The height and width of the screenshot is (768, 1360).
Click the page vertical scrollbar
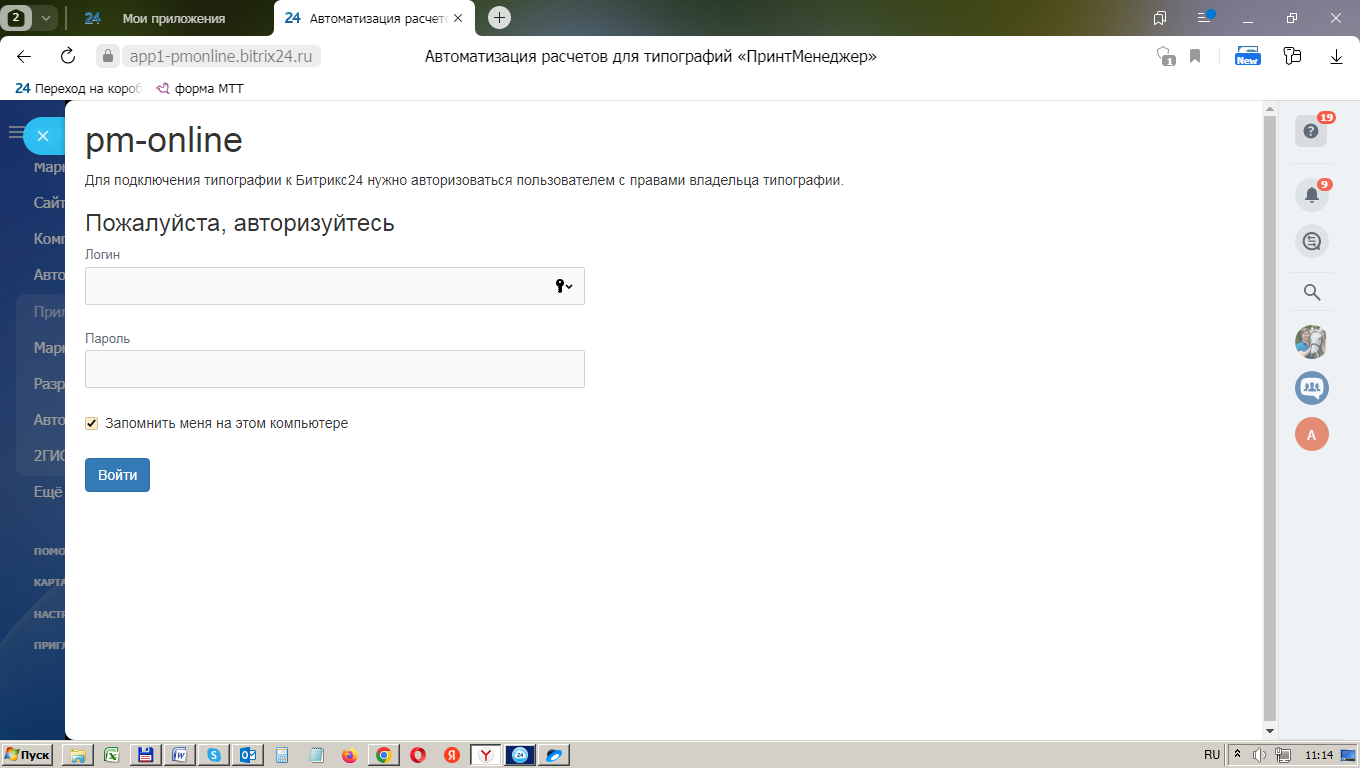pyautogui.click(x=1270, y=419)
